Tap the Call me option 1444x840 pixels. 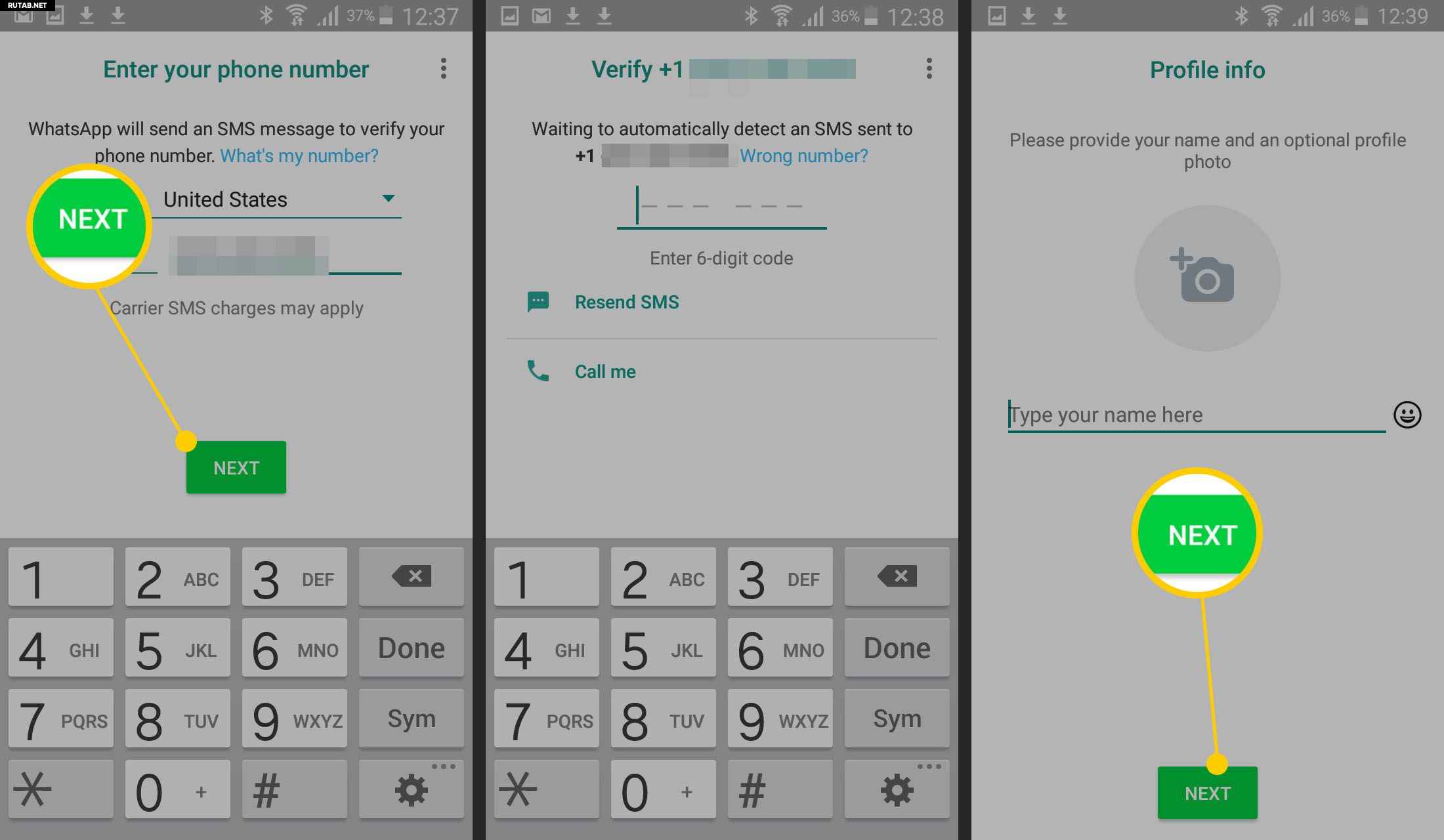(x=606, y=370)
